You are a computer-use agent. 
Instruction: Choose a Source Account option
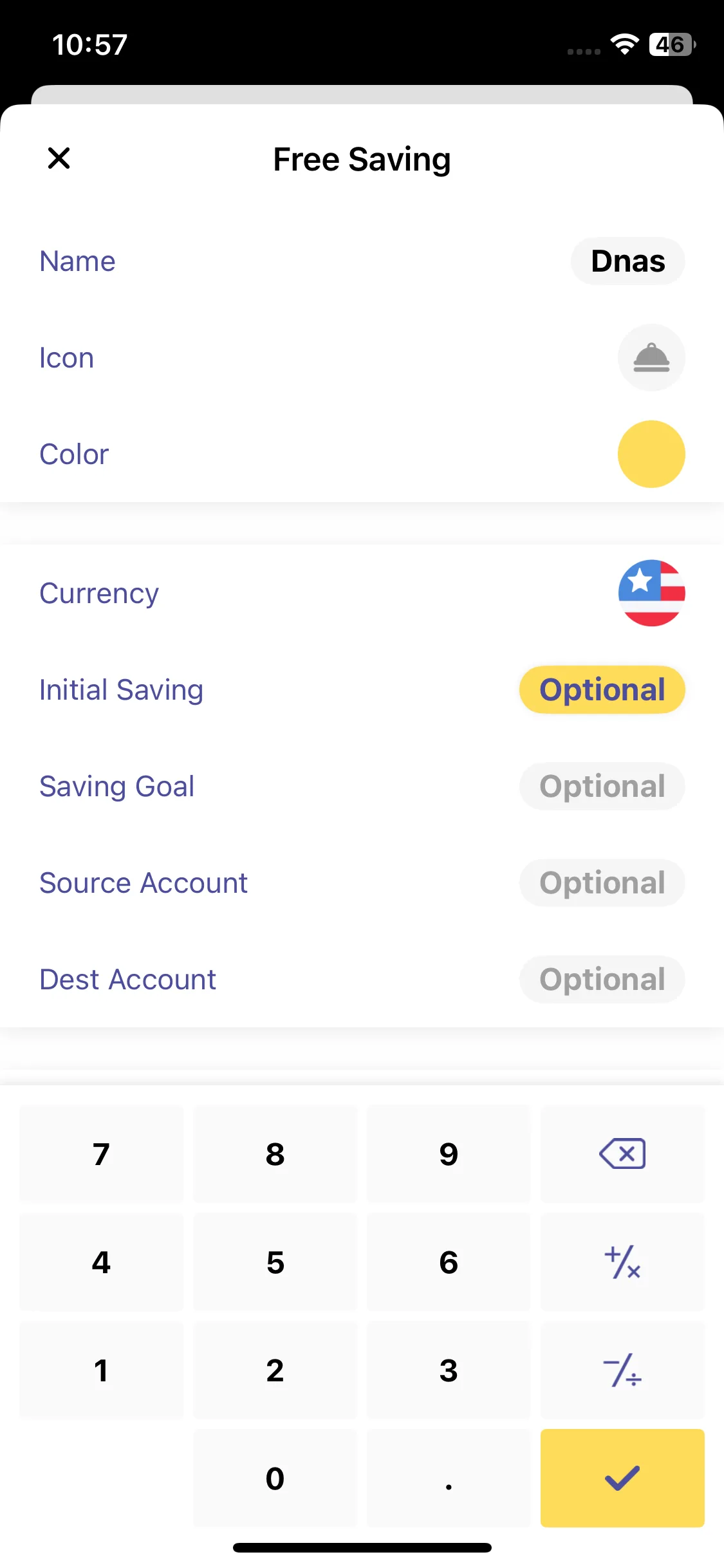(x=602, y=883)
